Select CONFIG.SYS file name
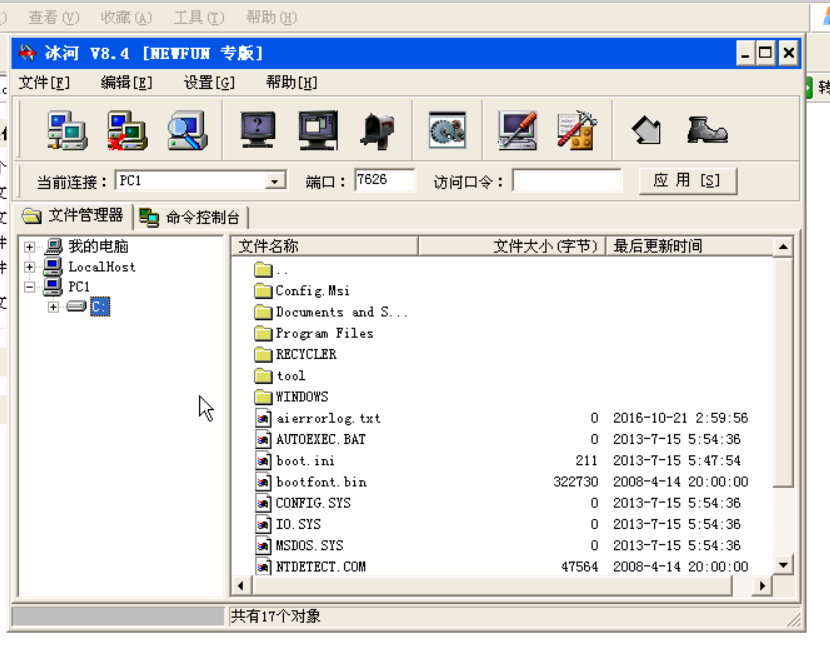The height and width of the screenshot is (668, 830). click(x=313, y=503)
